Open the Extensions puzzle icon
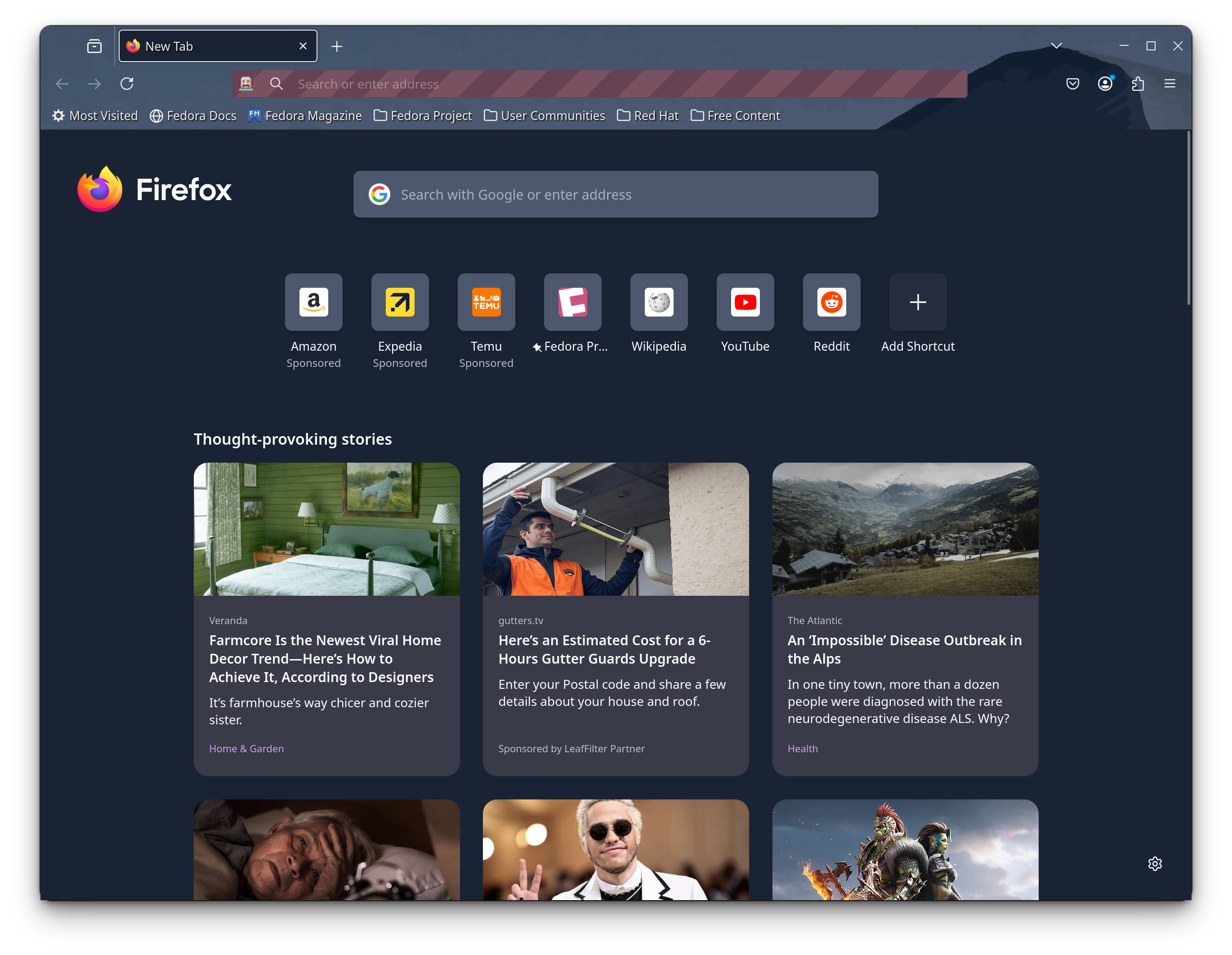 tap(1138, 84)
